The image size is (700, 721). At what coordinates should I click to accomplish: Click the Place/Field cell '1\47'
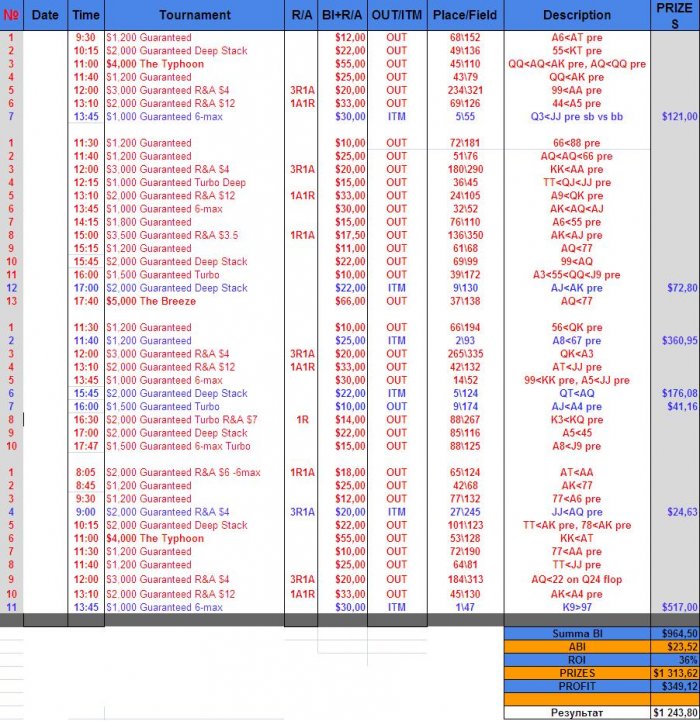pyautogui.click(x=465, y=607)
